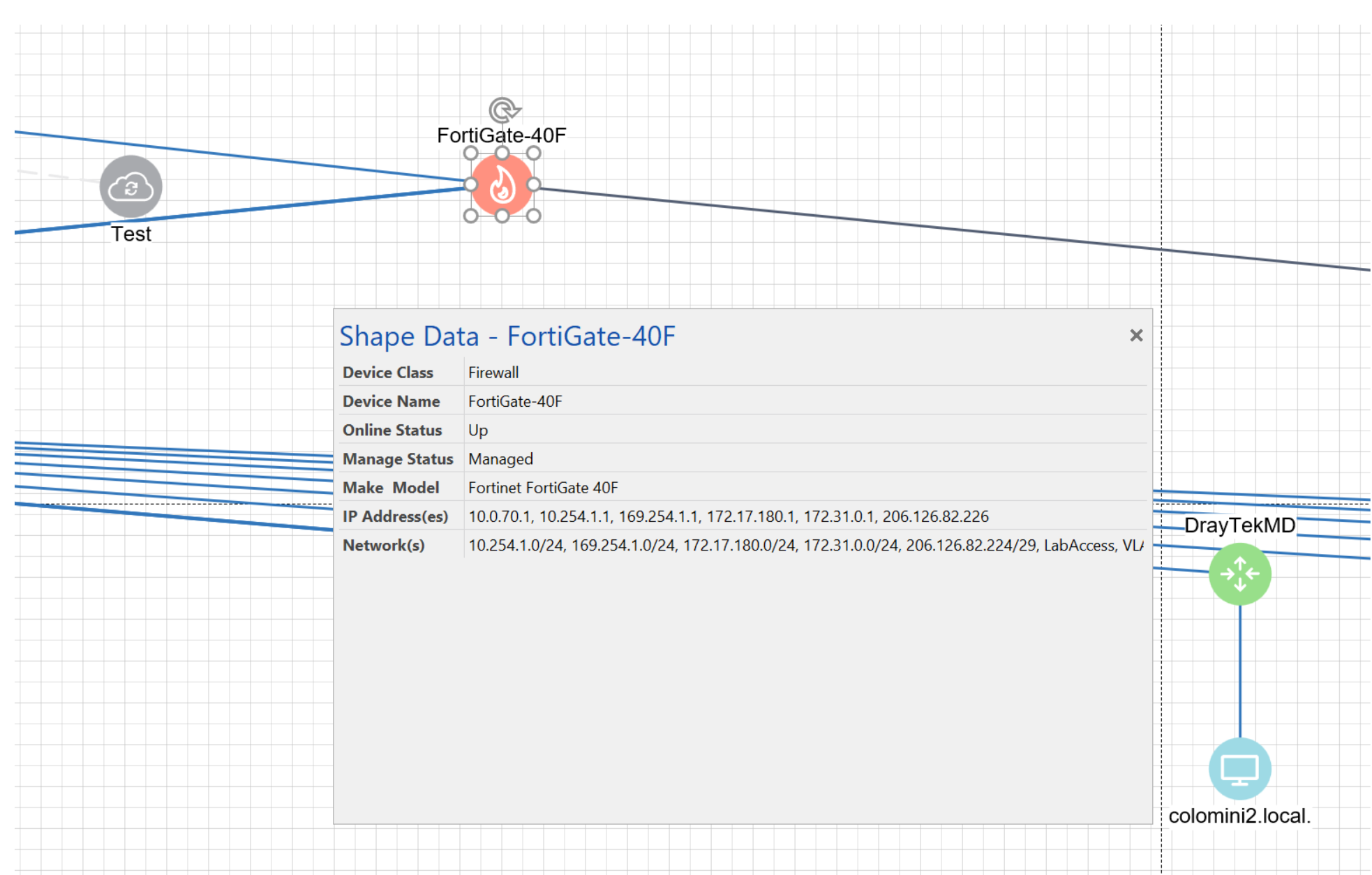Select the FortiGate-40F firewall icon
This screenshot has width=1372, height=875.
point(502,185)
